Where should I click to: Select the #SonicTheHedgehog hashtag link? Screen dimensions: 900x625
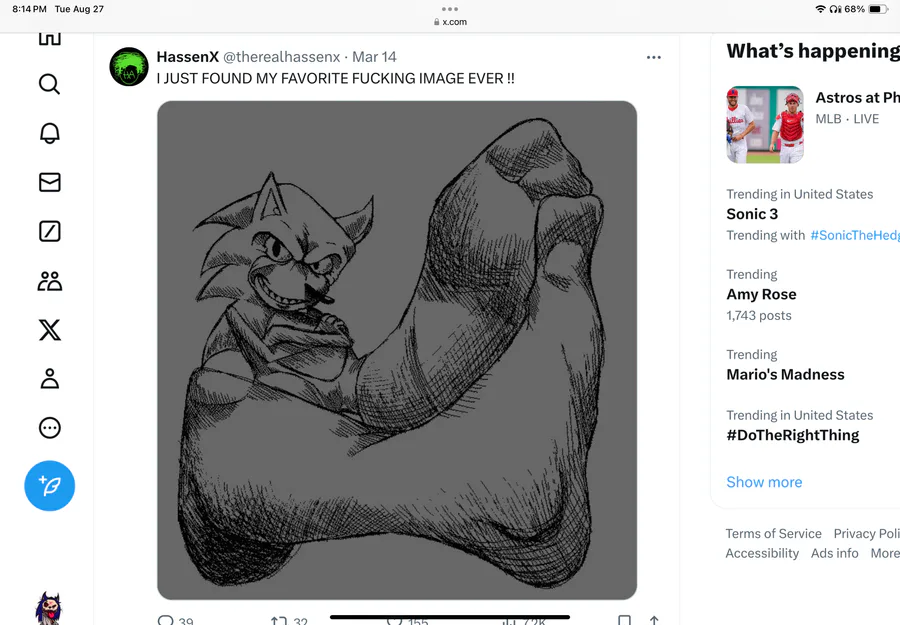[855, 235]
